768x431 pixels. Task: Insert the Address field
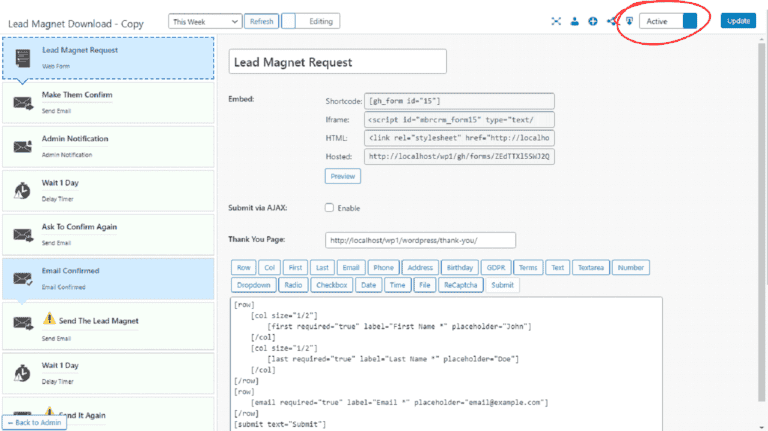coord(420,267)
